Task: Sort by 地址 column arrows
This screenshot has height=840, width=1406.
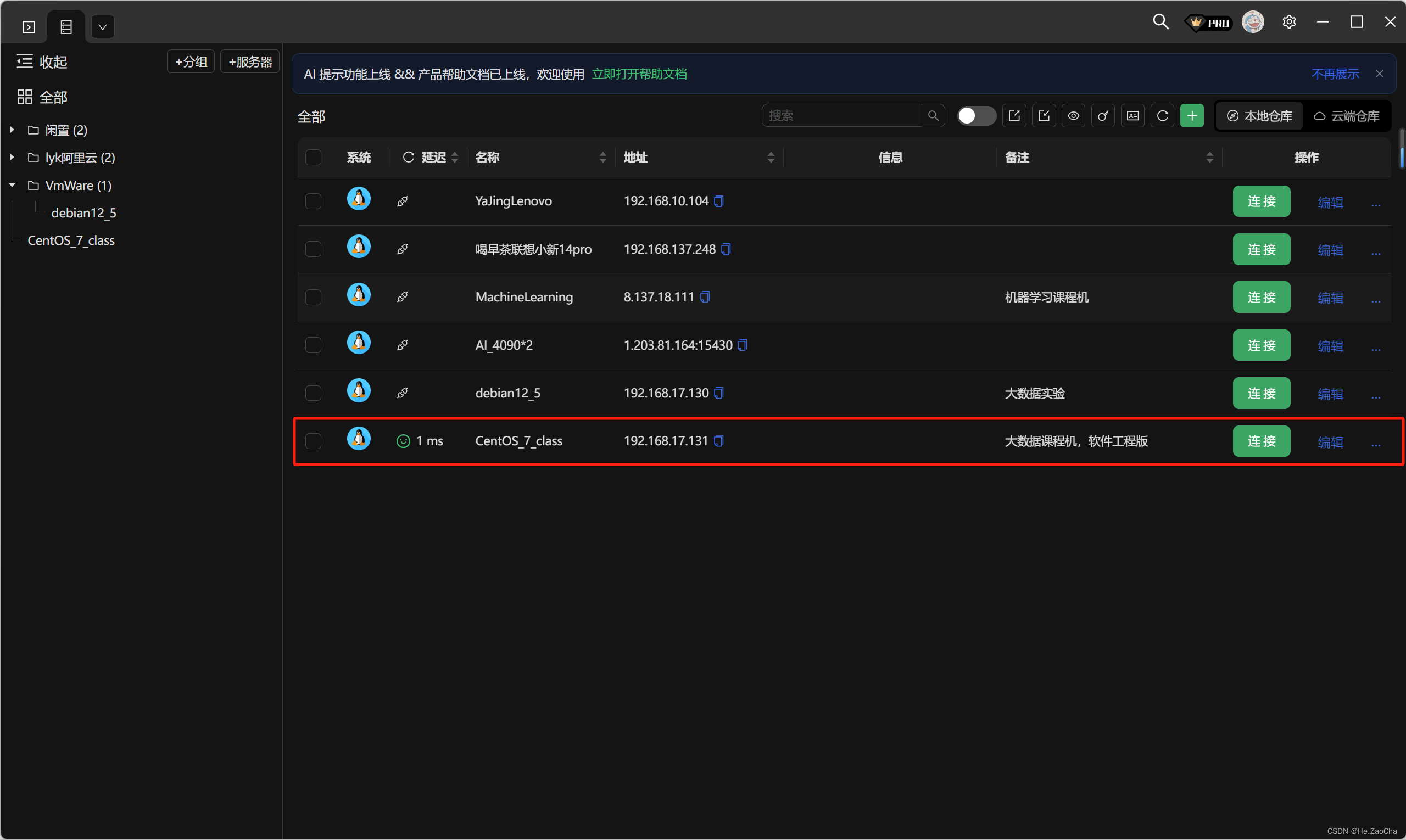Action: [771, 158]
